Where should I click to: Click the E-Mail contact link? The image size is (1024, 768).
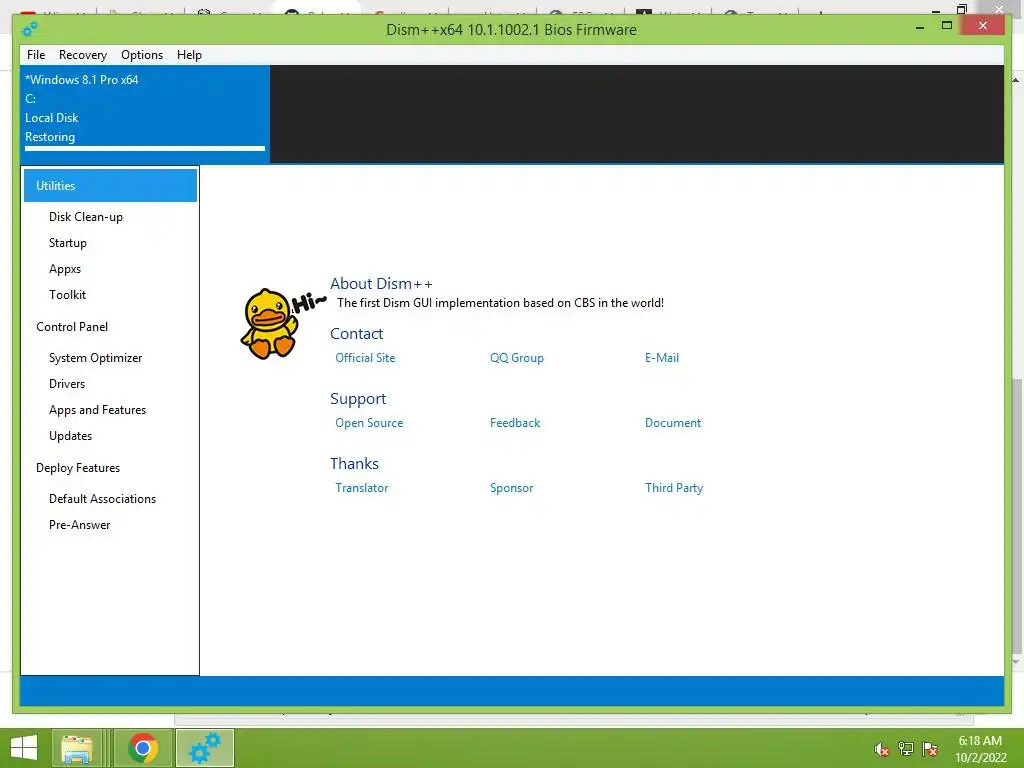[x=662, y=358]
